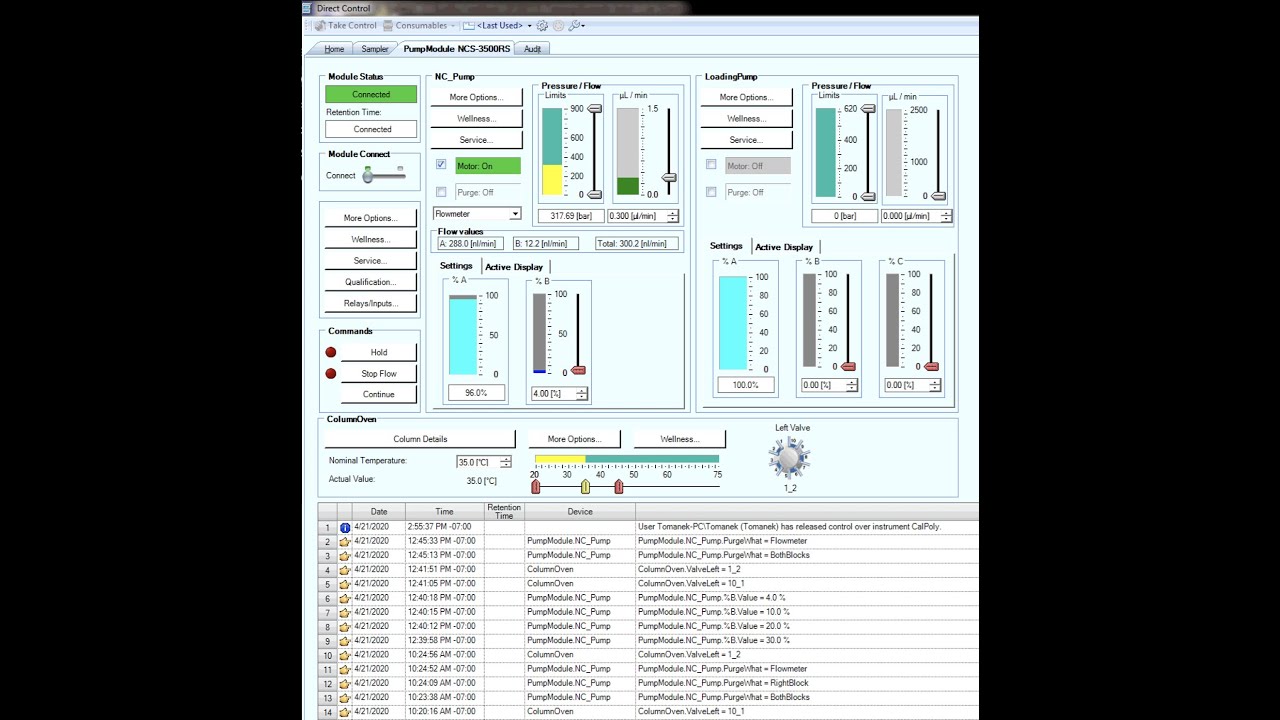Click NC_Pump Wellness button
This screenshot has height=720, width=1280.
(x=476, y=119)
